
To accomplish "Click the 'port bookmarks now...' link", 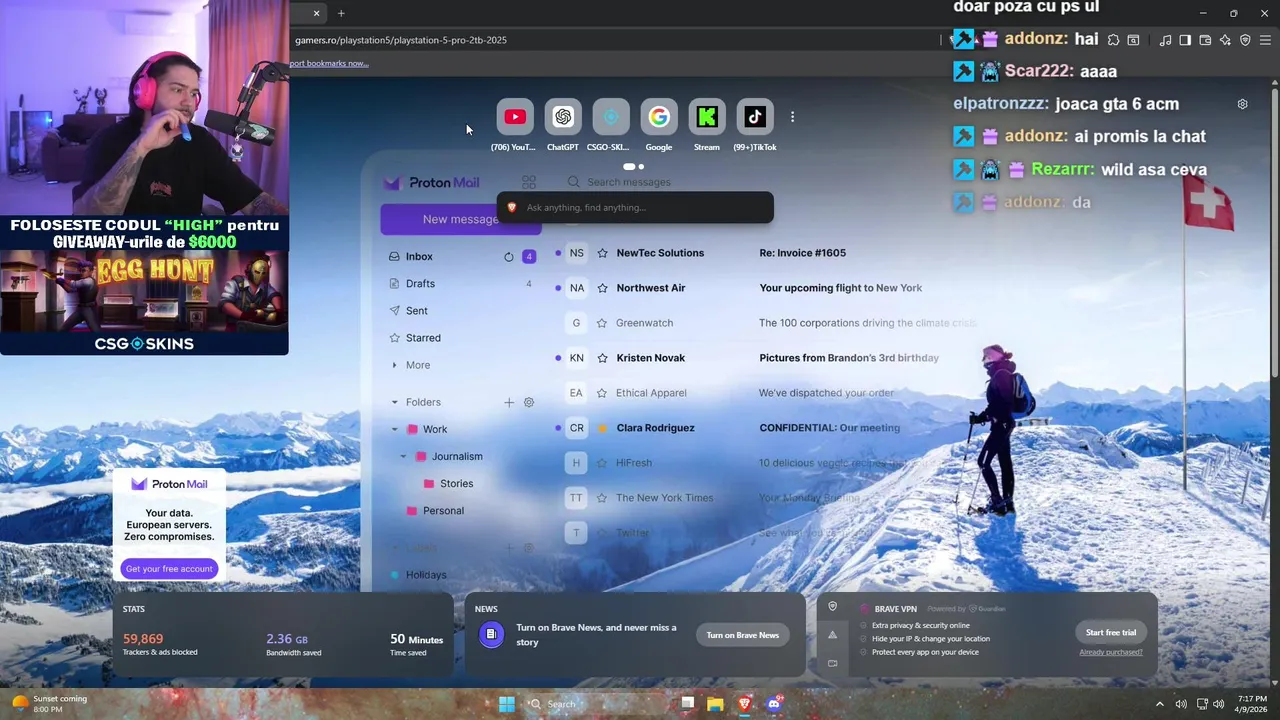I will (329, 63).
